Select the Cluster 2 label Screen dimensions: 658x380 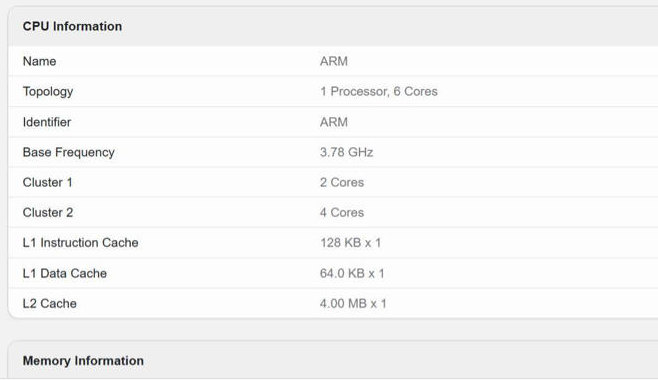pos(48,213)
